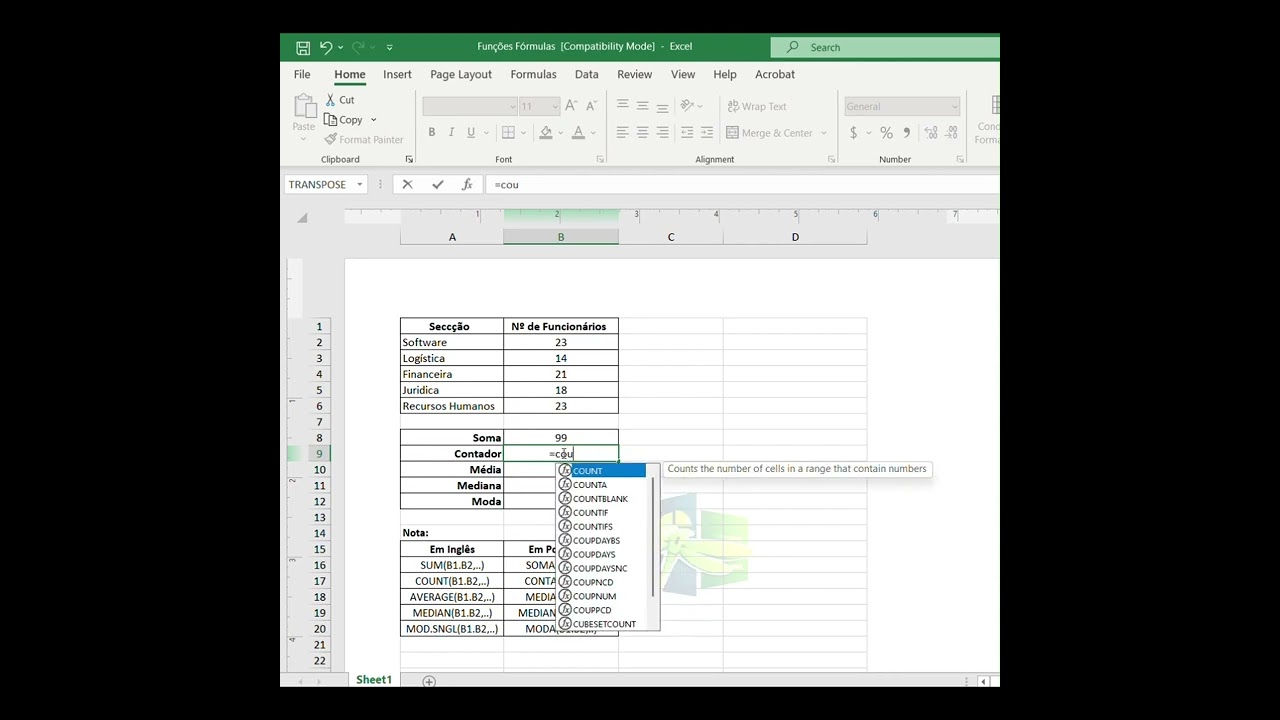Screen dimensions: 1280x720
Task: Click the Decrease Decimal icon
Action: (951, 133)
